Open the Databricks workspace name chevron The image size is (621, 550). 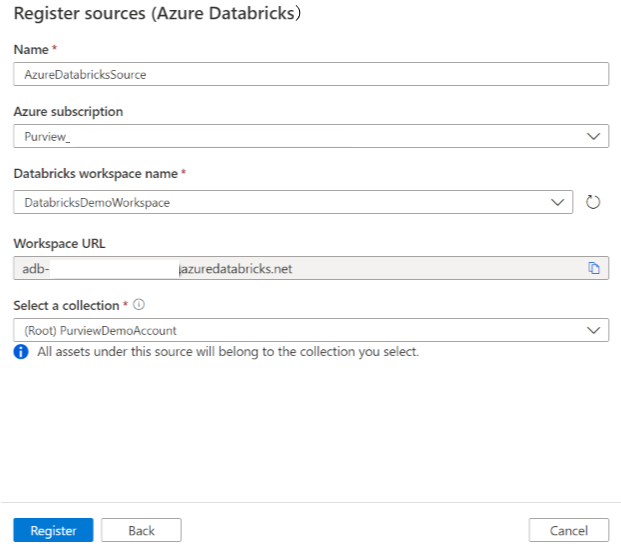pyautogui.click(x=558, y=202)
